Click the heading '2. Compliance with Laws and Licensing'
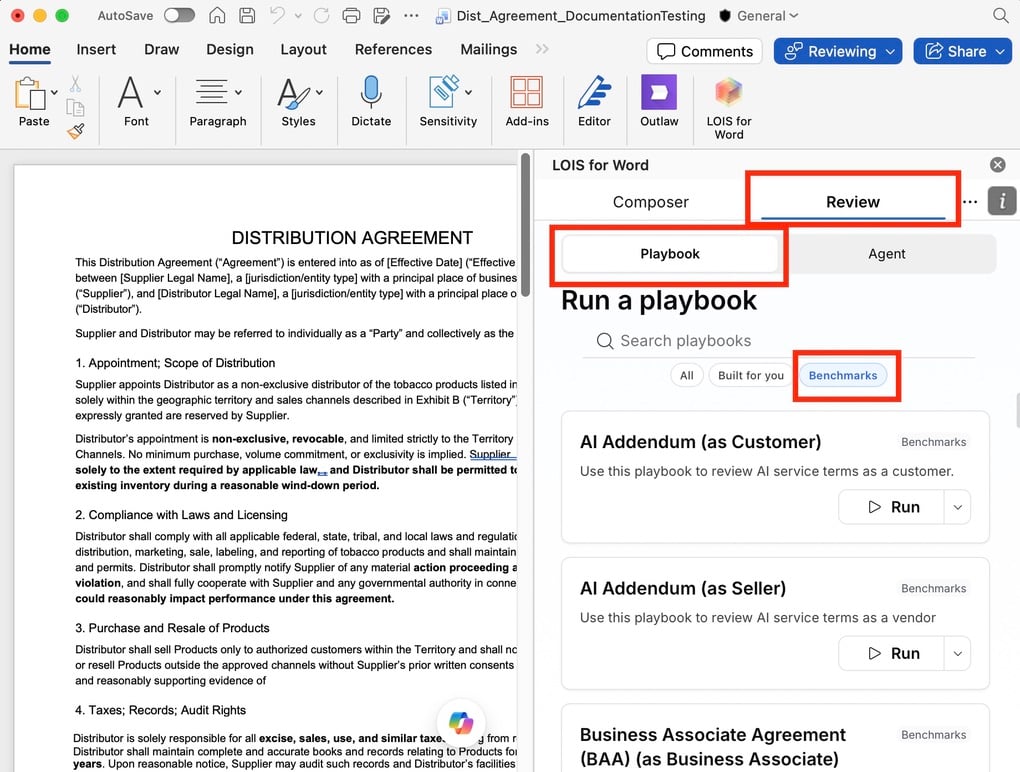 tap(181, 515)
